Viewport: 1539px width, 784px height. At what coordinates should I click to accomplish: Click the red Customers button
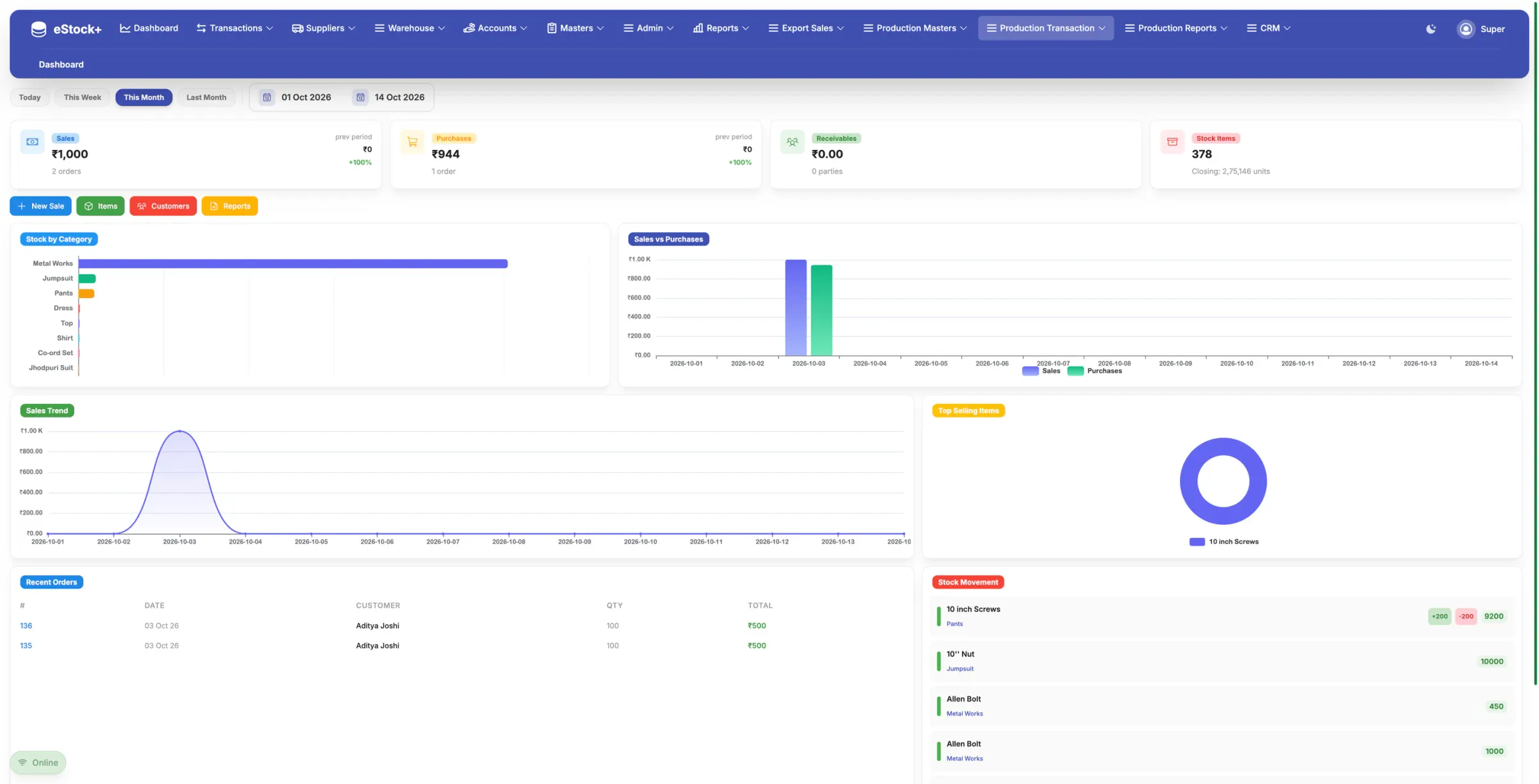tap(163, 206)
